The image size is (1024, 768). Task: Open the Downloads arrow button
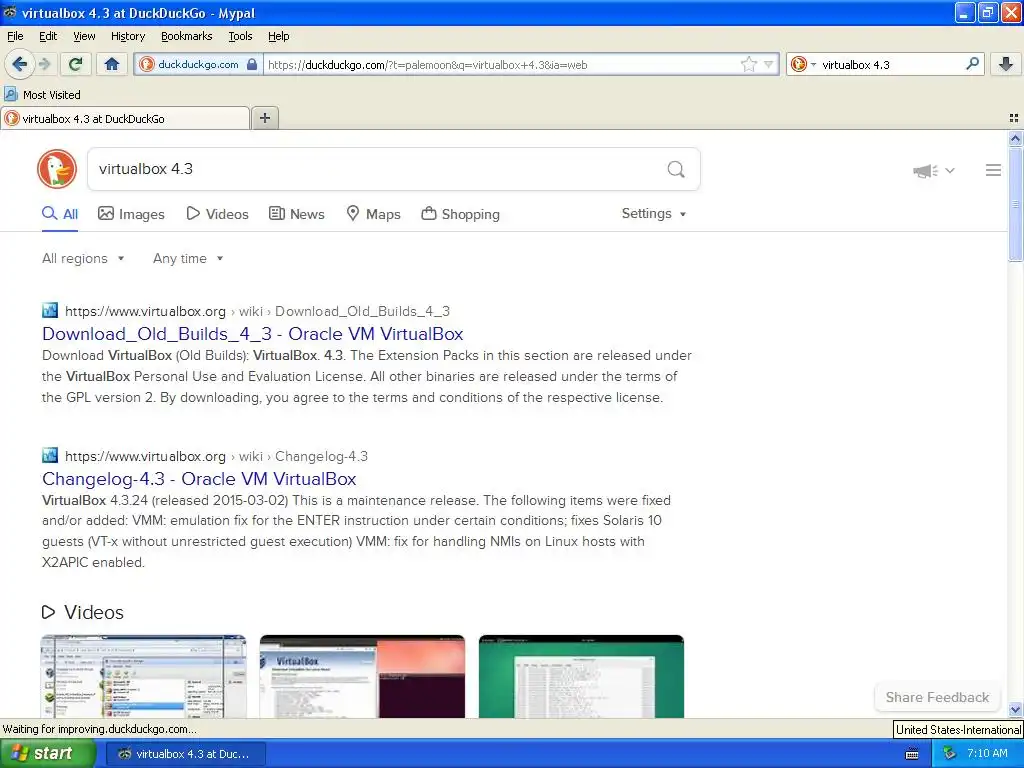click(x=1006, y=64)
